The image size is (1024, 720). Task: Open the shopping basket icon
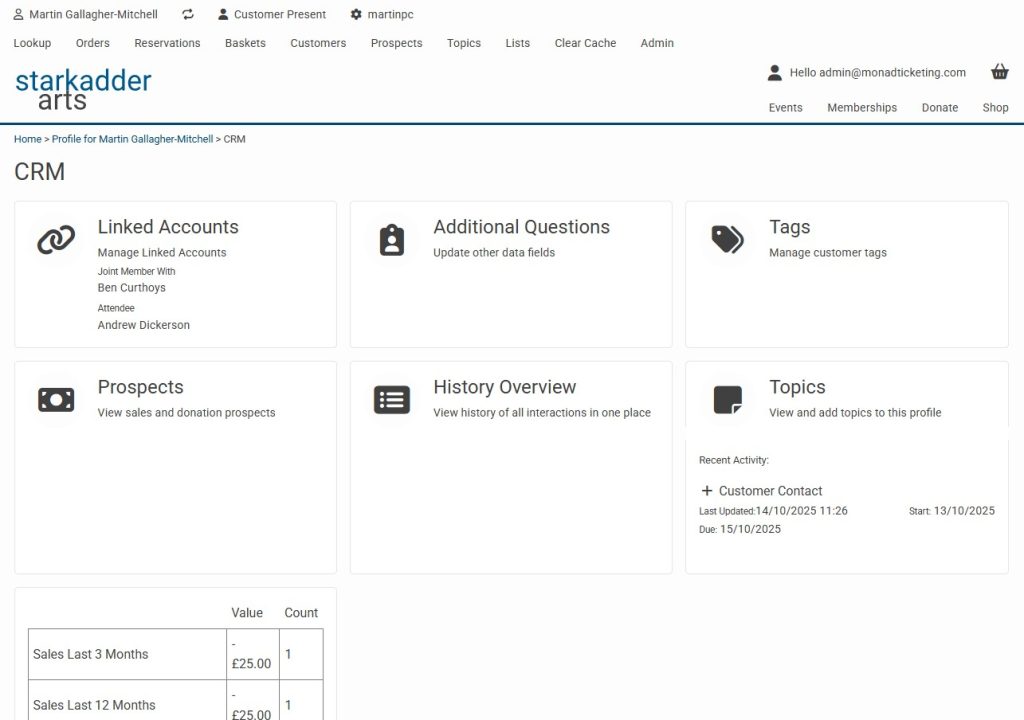[x=999, y=72]
